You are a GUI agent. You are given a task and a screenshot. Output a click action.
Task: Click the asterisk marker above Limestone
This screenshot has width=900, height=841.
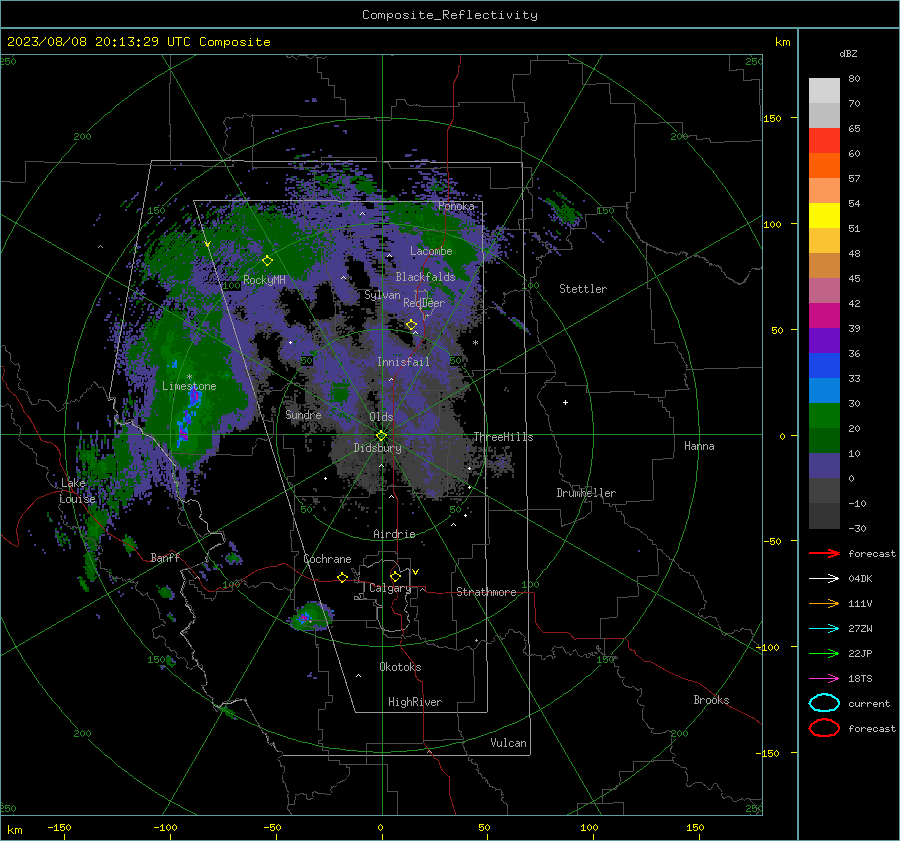pos(189,377)
